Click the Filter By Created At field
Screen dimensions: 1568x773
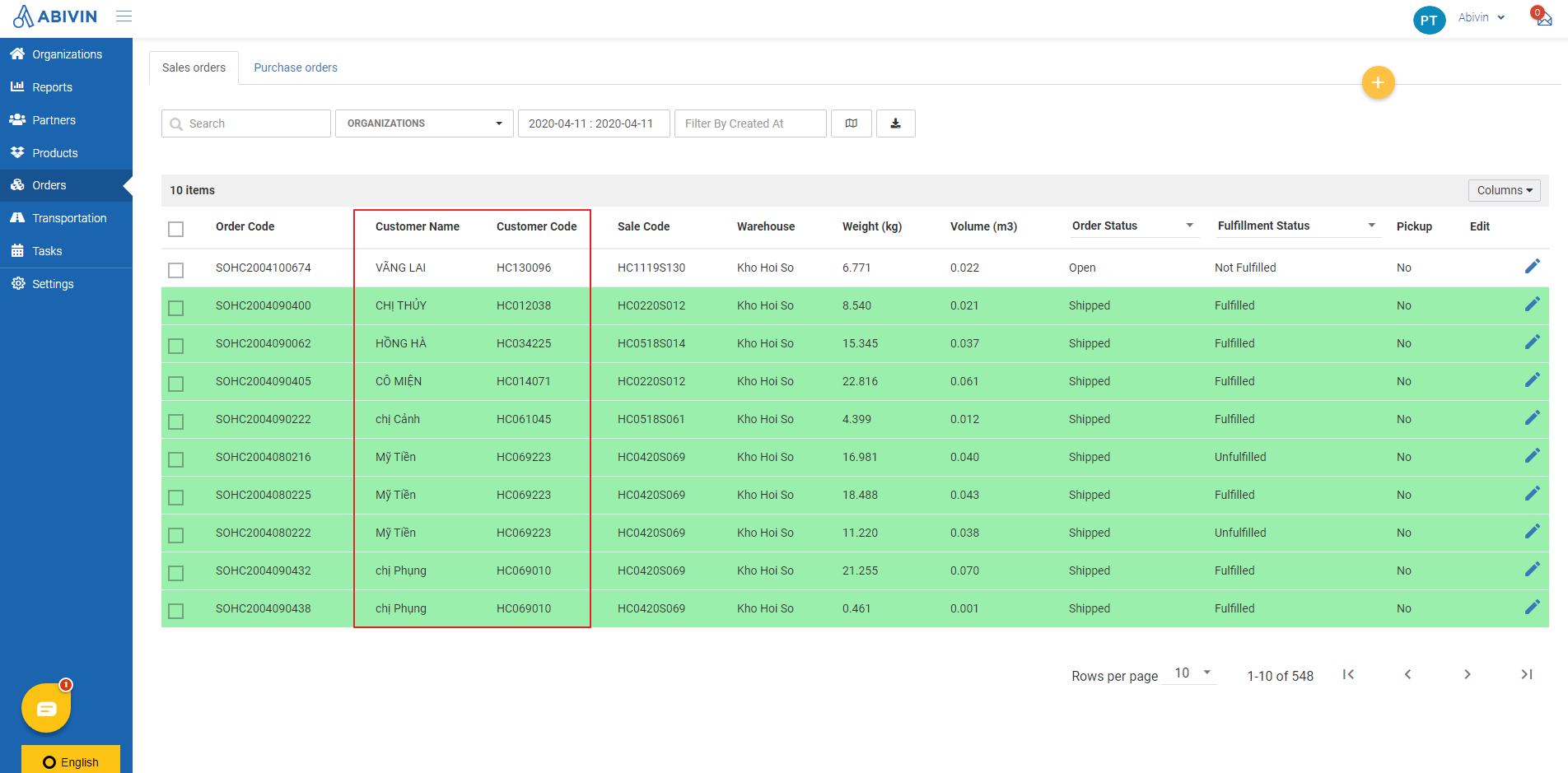tap(750, 123)
